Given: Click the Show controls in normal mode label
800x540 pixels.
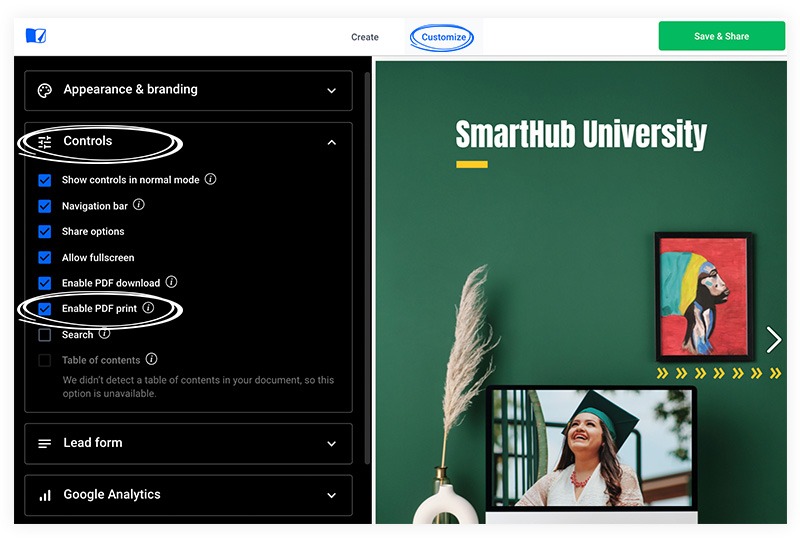Looking at the screenshot, I should (130, 180).
